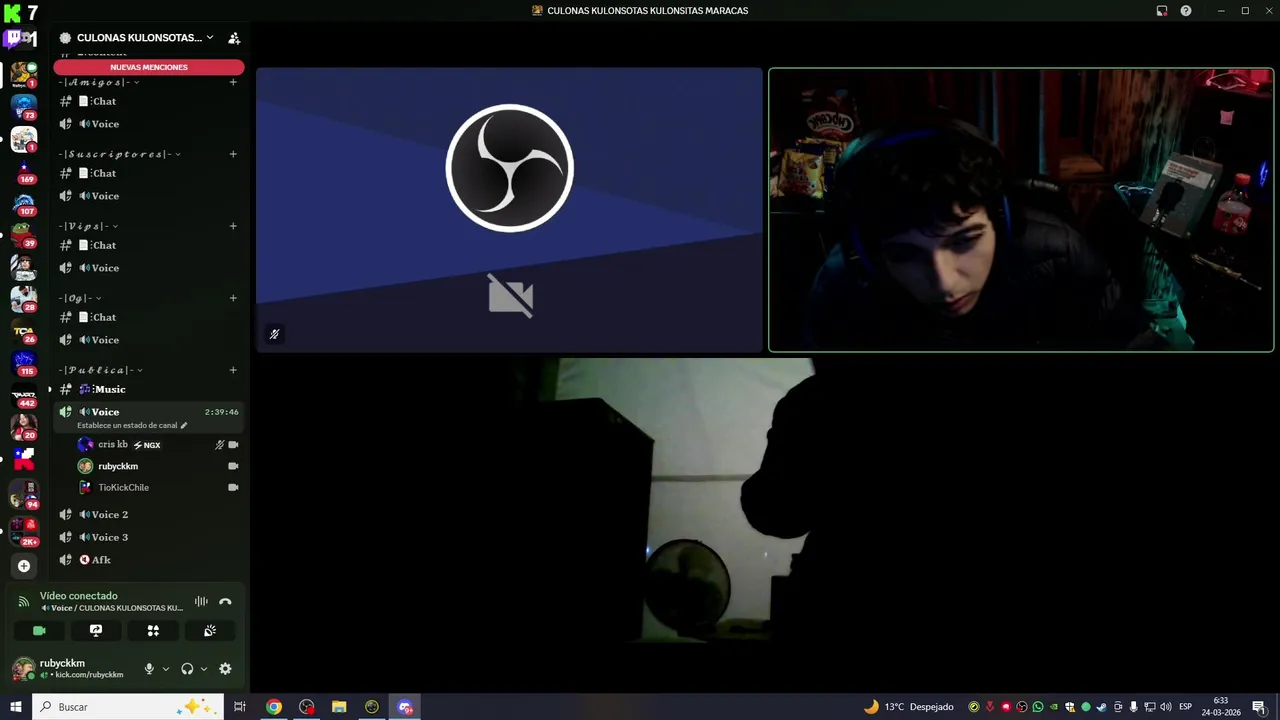Join Voice channel under Amigos
Image resolution: width=1280 pixels, height=720 pixels.
[149, 124]
